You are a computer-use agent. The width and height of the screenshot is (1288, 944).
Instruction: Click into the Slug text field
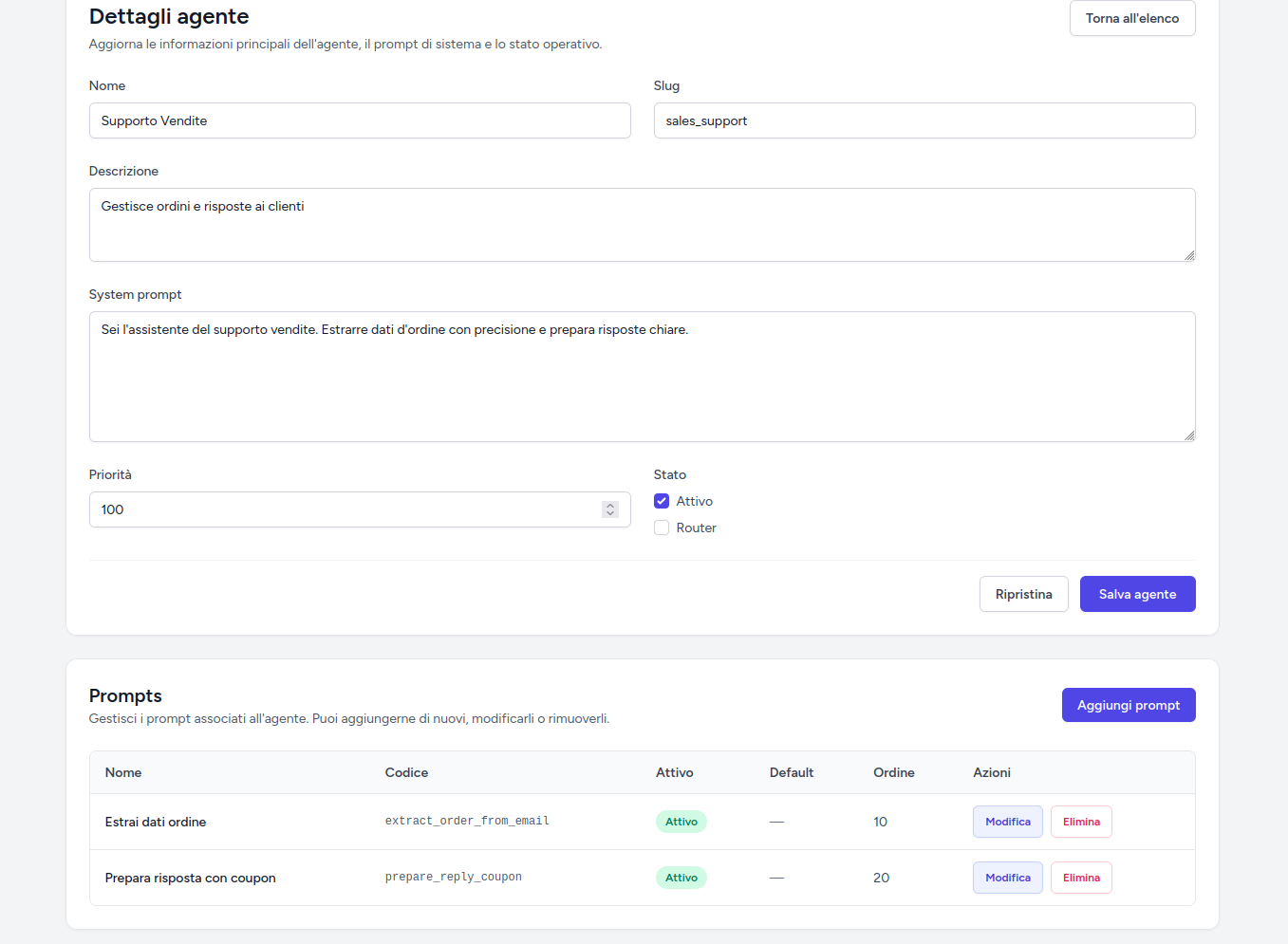pyautogui.click(x=924, y=120)
